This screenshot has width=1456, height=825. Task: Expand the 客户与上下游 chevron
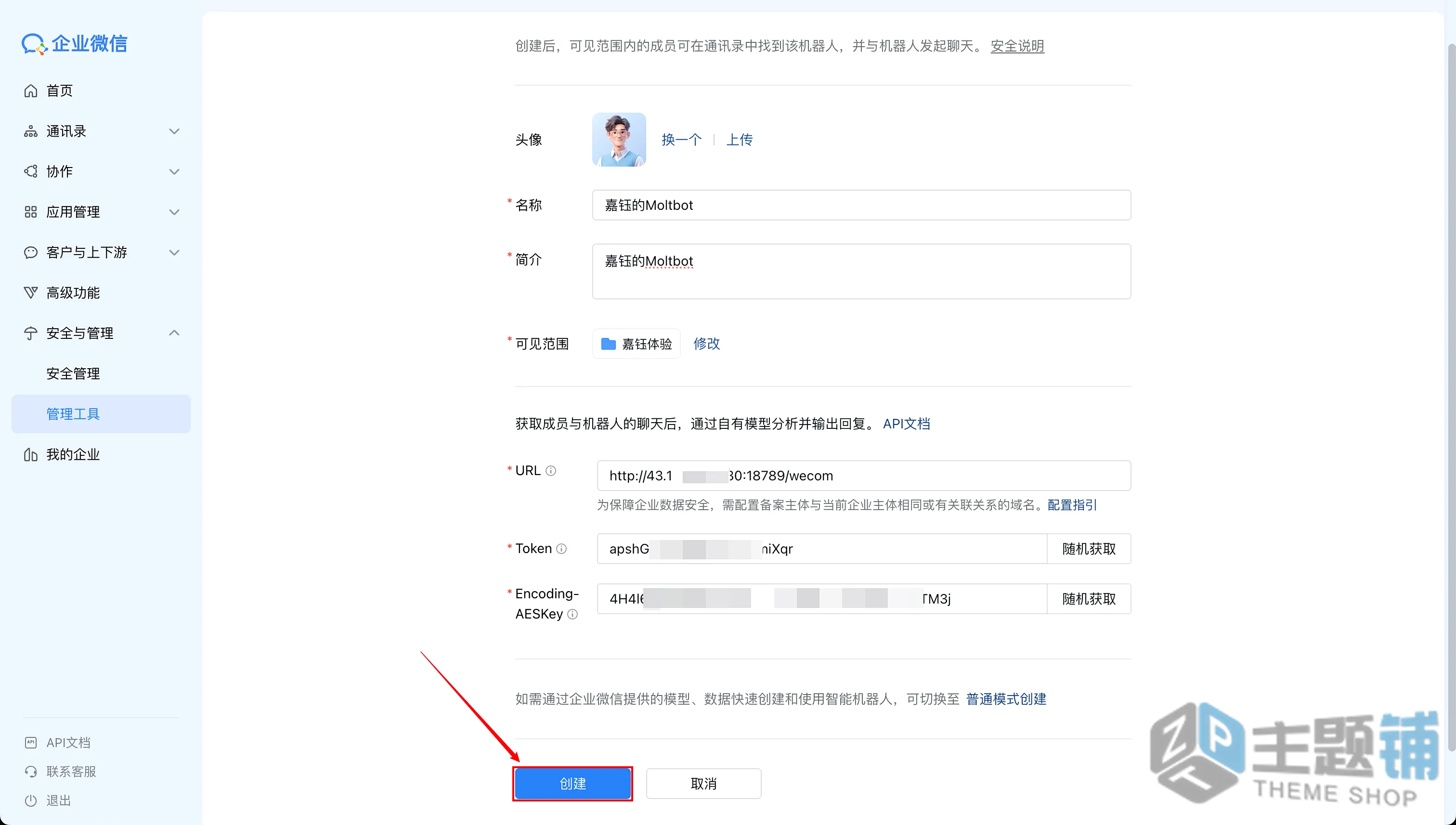pyautogui.click(x=175, y=253)
